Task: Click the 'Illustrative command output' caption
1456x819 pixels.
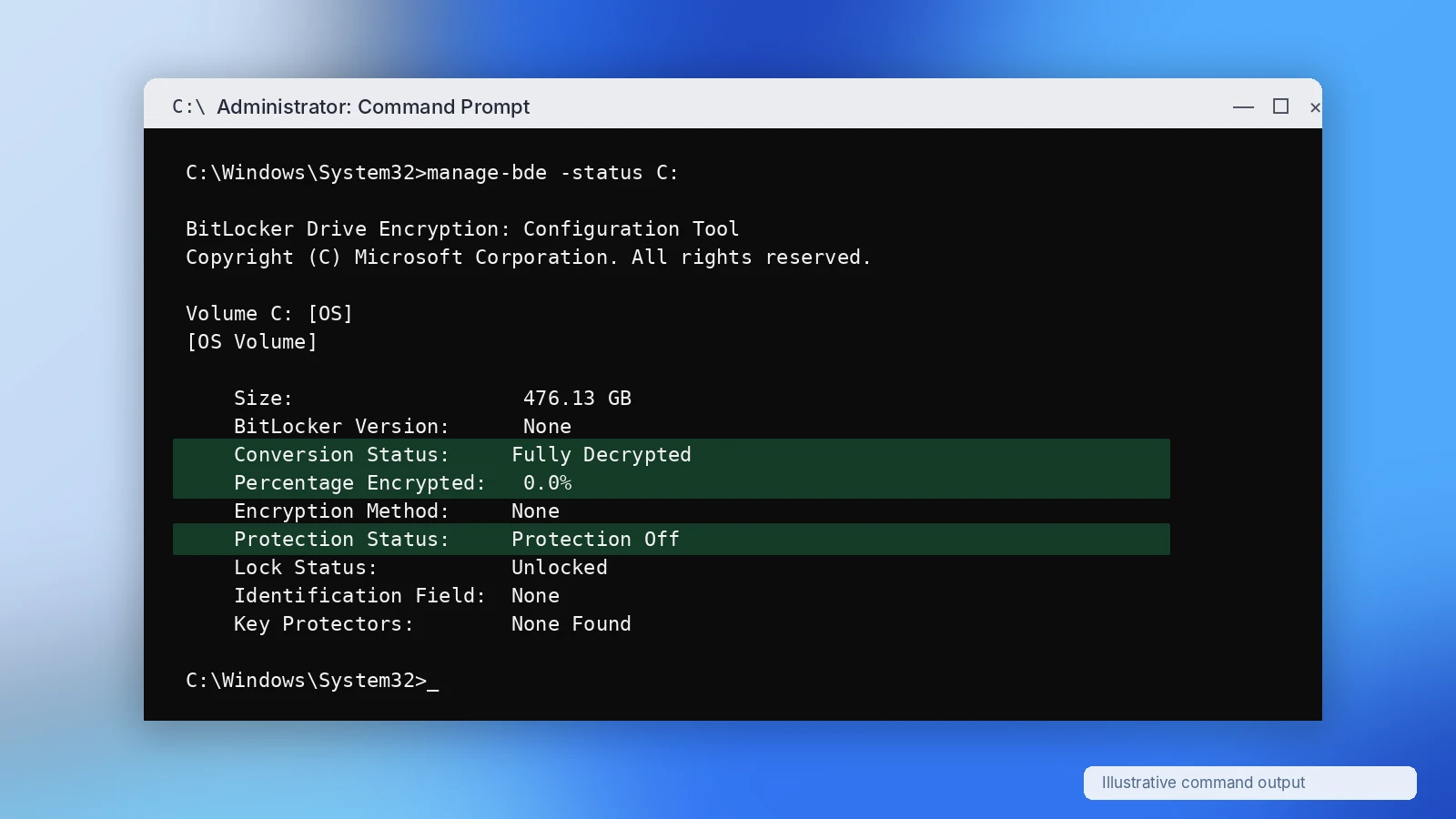Action: pyautogui.click(x=1203, y=783)
